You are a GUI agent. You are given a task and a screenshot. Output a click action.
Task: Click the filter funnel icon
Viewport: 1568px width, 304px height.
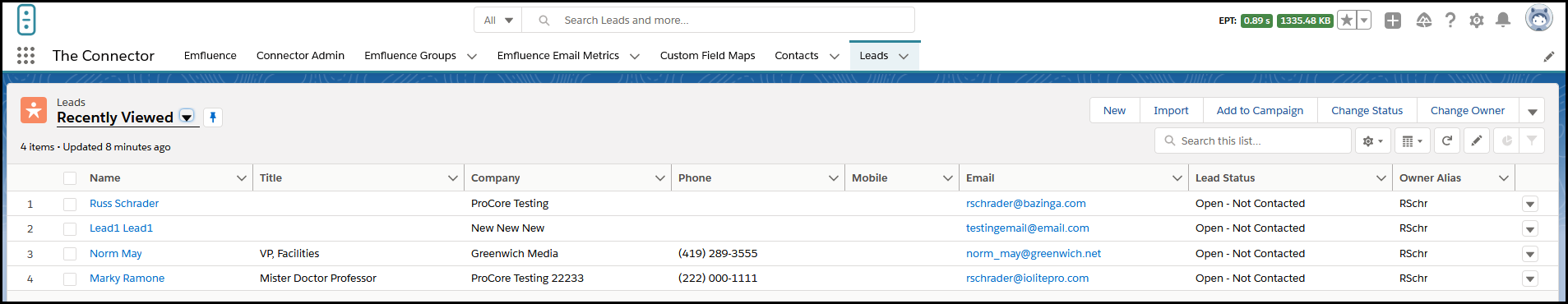pos(1532,141)
